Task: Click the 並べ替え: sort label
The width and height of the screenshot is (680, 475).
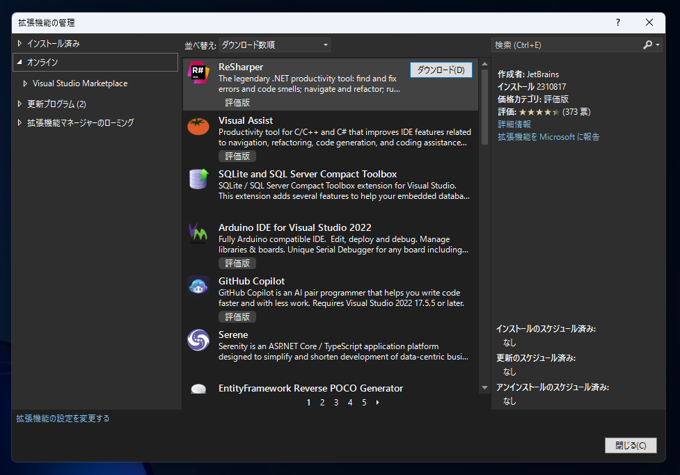Action: coord(200,46)
